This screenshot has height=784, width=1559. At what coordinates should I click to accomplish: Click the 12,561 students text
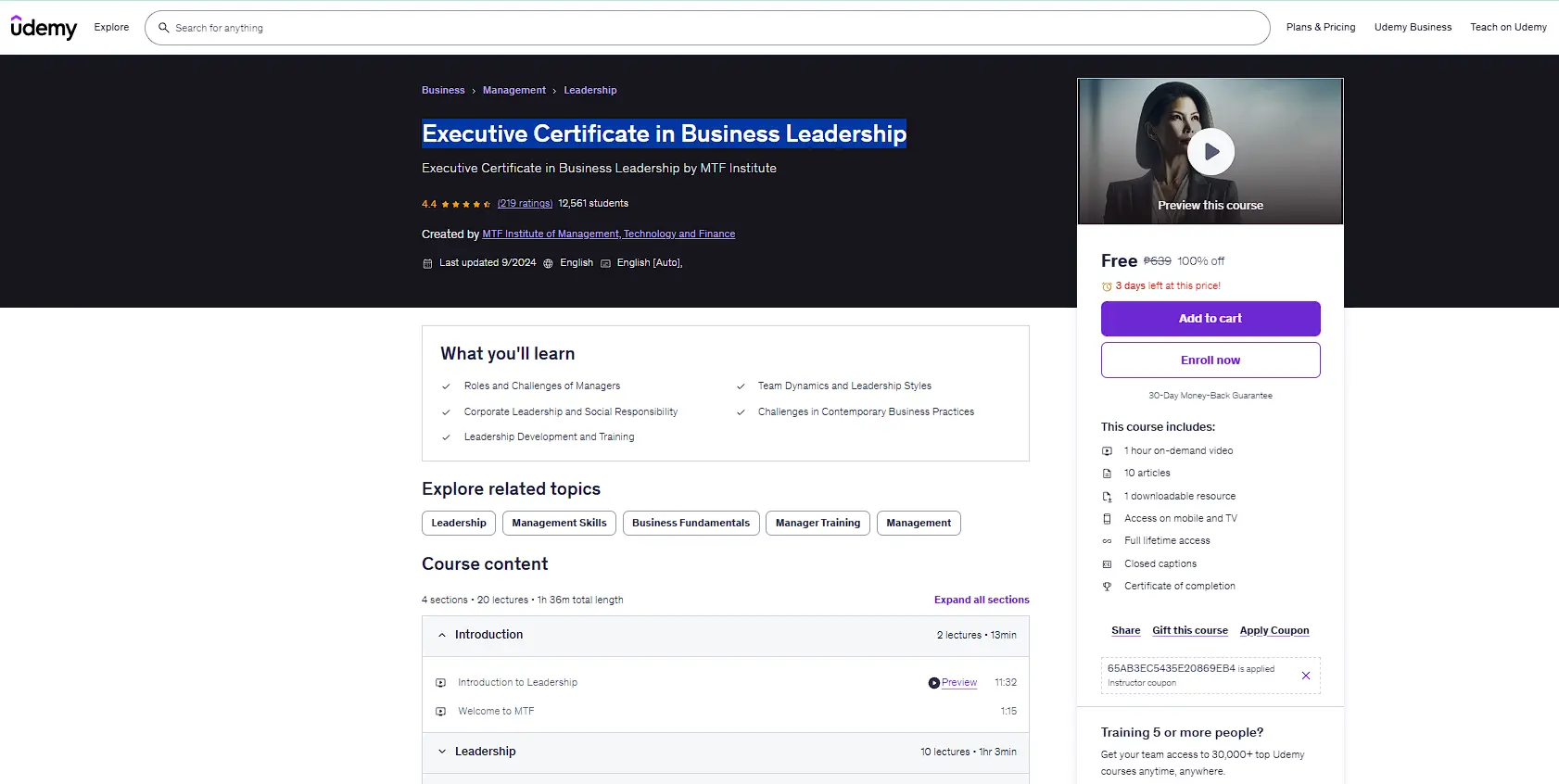click(593, 204)
